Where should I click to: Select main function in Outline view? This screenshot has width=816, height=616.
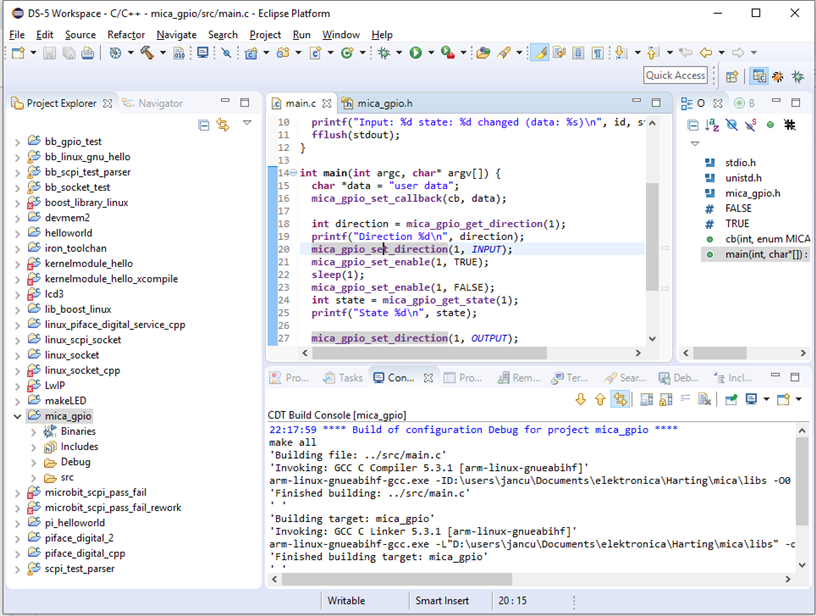(756, 254)
